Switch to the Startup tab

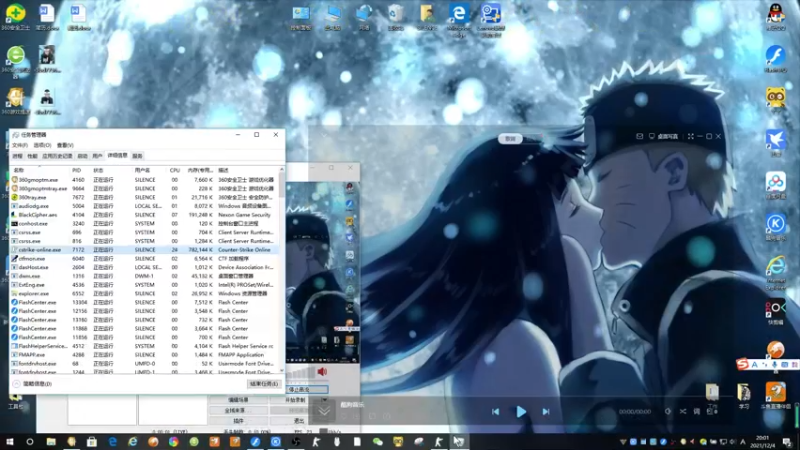[x=82, y=156]
